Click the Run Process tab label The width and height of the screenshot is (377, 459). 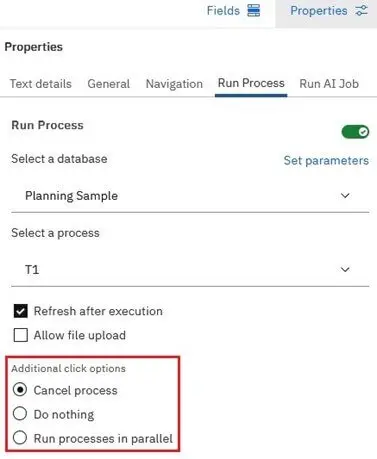[251, 83]
